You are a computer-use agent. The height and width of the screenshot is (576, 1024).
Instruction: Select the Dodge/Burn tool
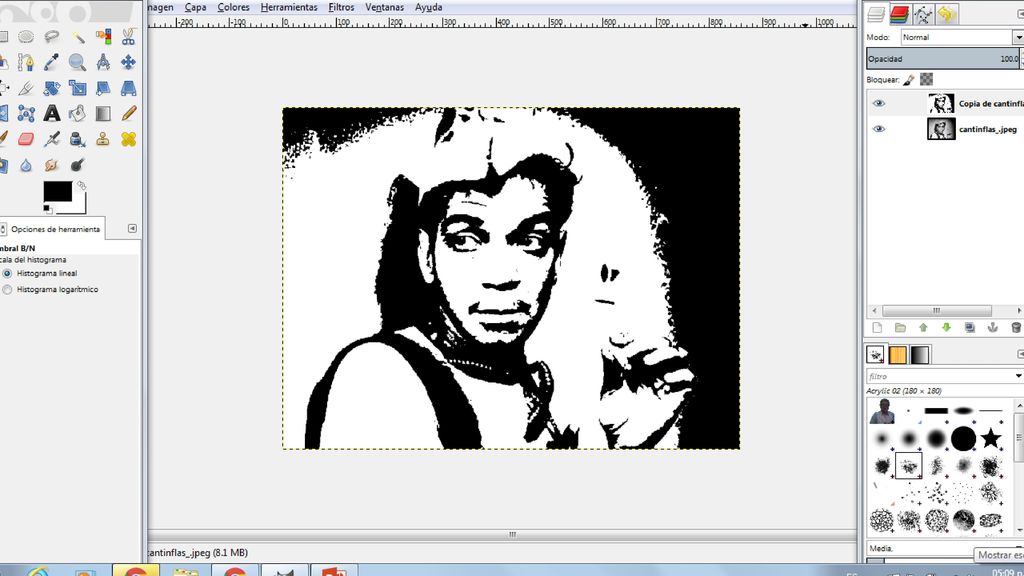78,165
